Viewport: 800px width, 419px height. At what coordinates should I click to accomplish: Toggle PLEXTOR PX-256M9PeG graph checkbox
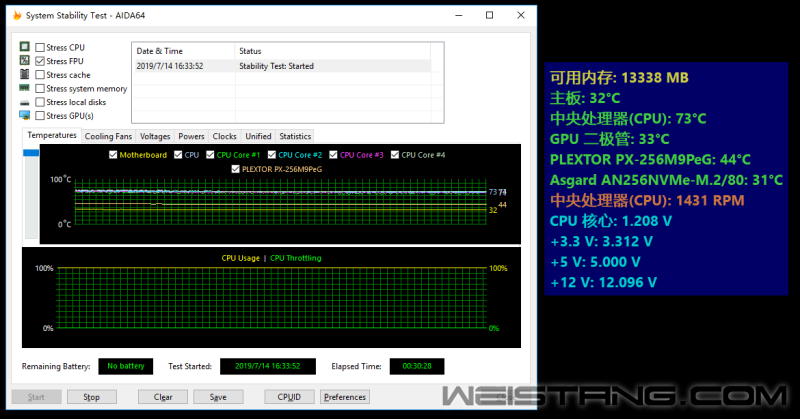(236, 169)
